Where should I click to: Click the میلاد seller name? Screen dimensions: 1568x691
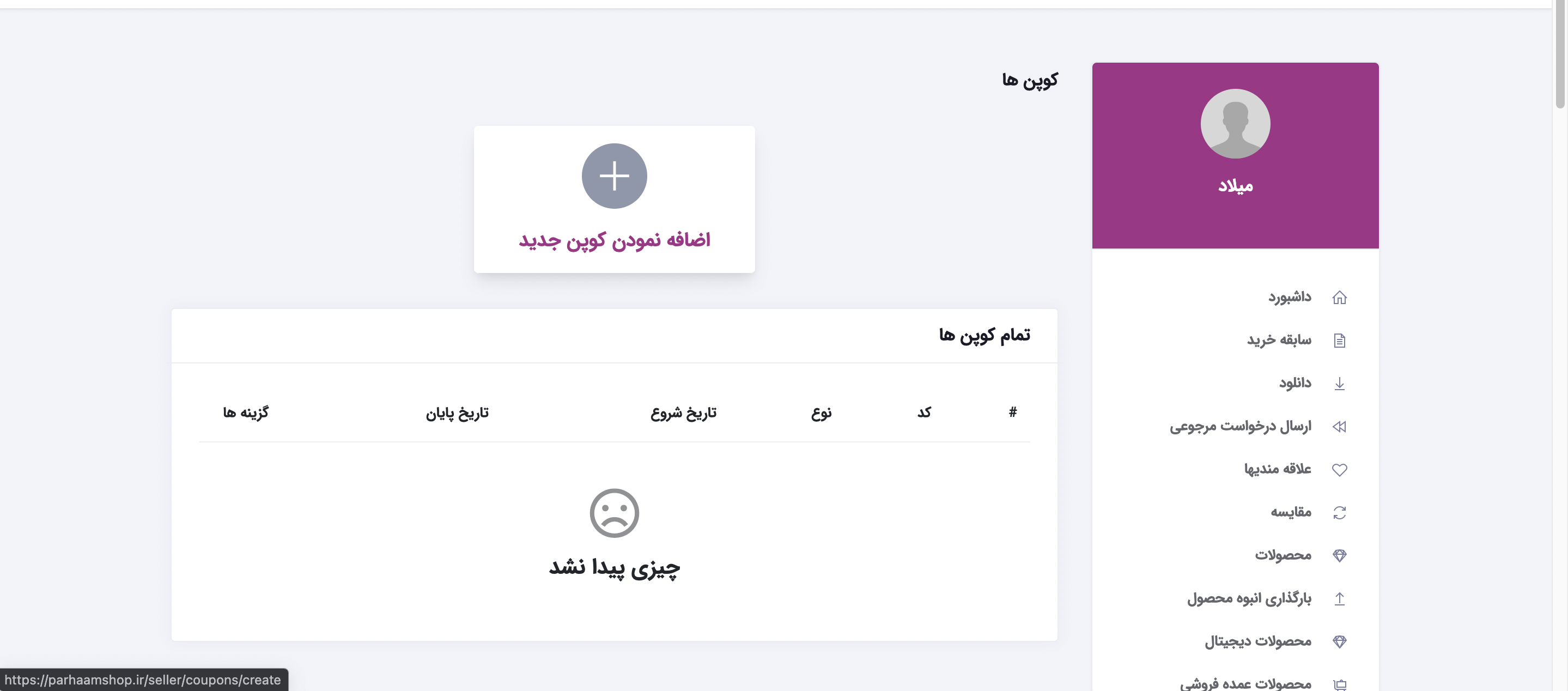(x=1235, y=186)
